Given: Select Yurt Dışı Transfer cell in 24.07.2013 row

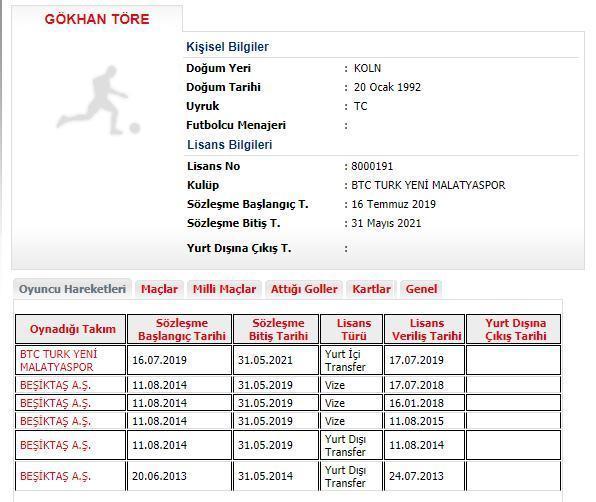Looking at the screenshot, I should pyautogui.click(x=352, y=476).
